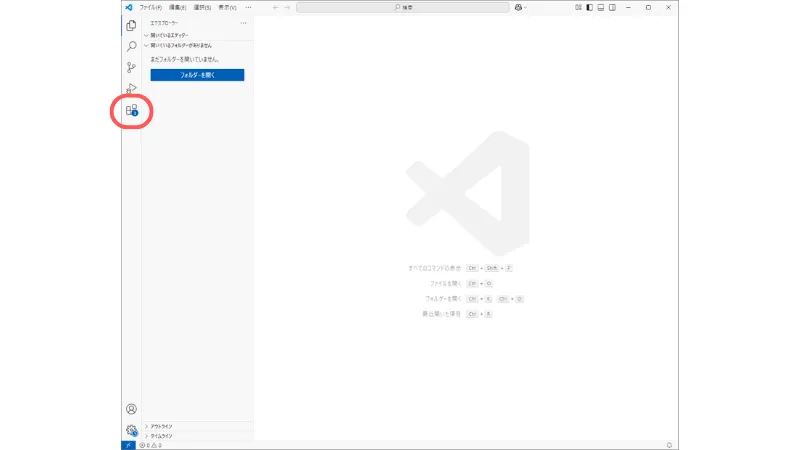Click errors and warnings count in status bar
800x450 pixels.
click(x=152, y=444)
